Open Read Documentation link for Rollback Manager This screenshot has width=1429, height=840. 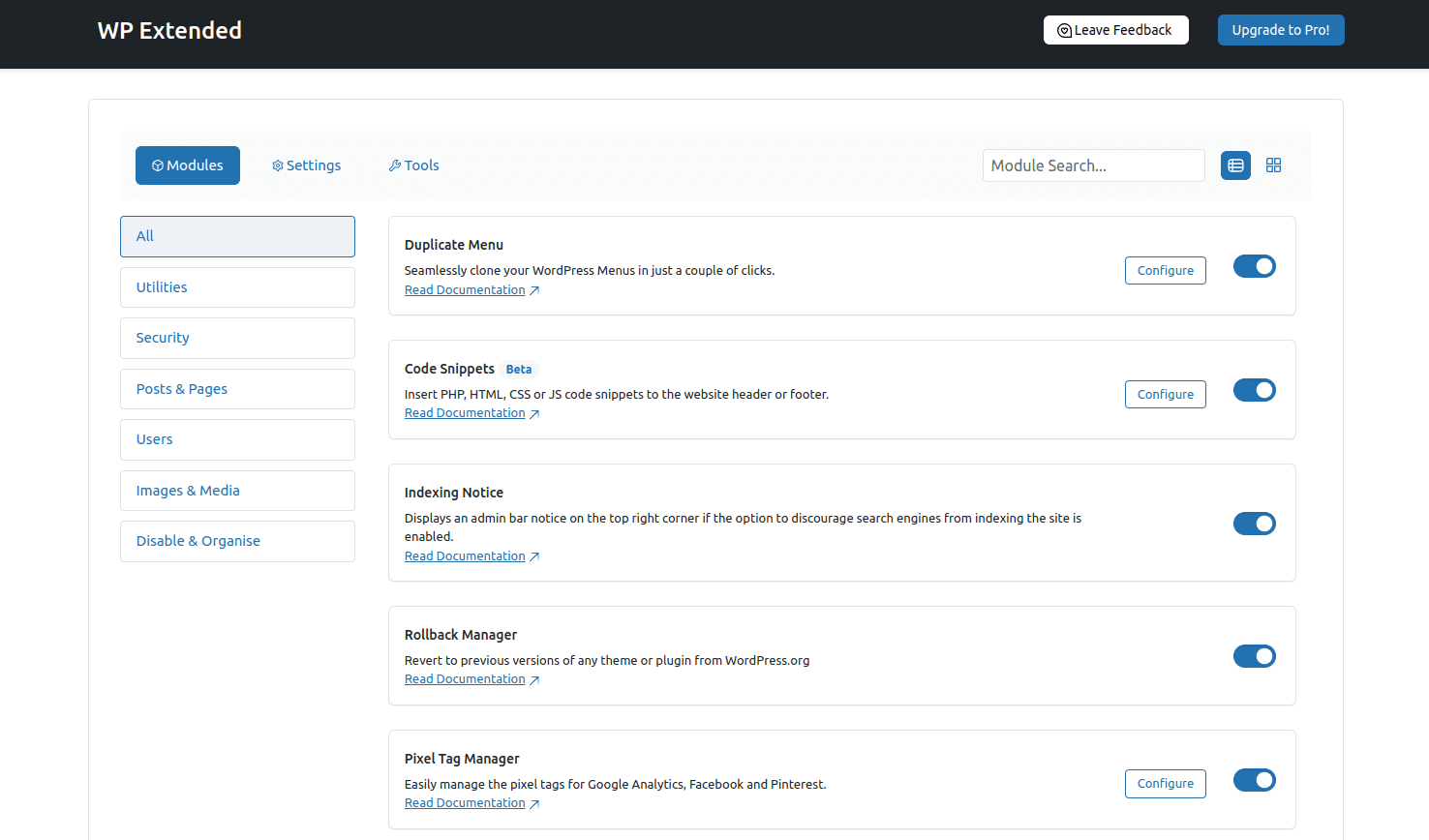click(465, 679)
